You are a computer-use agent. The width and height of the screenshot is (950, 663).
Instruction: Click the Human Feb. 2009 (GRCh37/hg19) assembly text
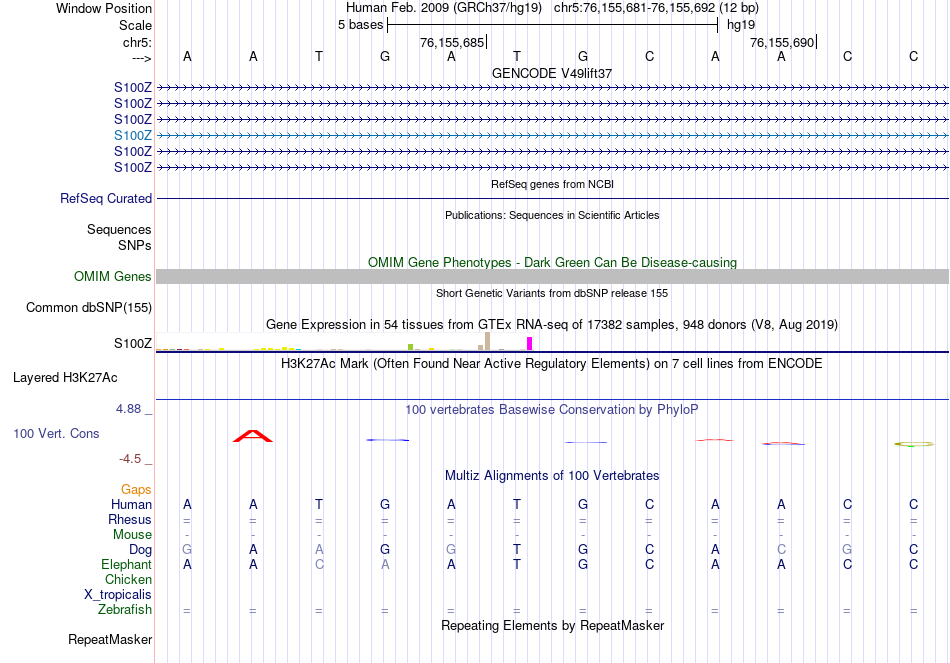(x=443, y=8)
